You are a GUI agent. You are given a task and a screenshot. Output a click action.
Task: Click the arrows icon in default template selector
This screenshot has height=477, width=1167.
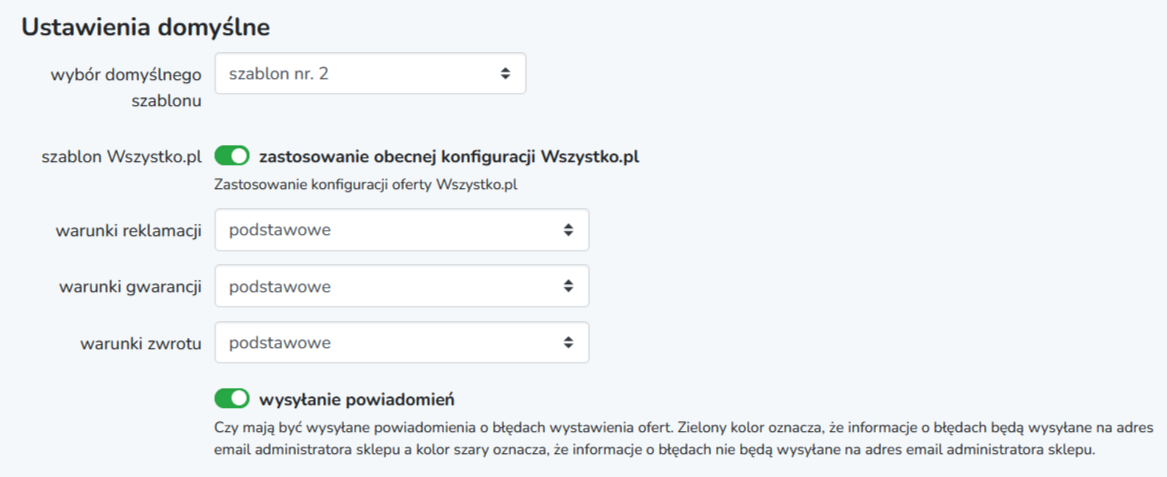click(x=505, y=74)
